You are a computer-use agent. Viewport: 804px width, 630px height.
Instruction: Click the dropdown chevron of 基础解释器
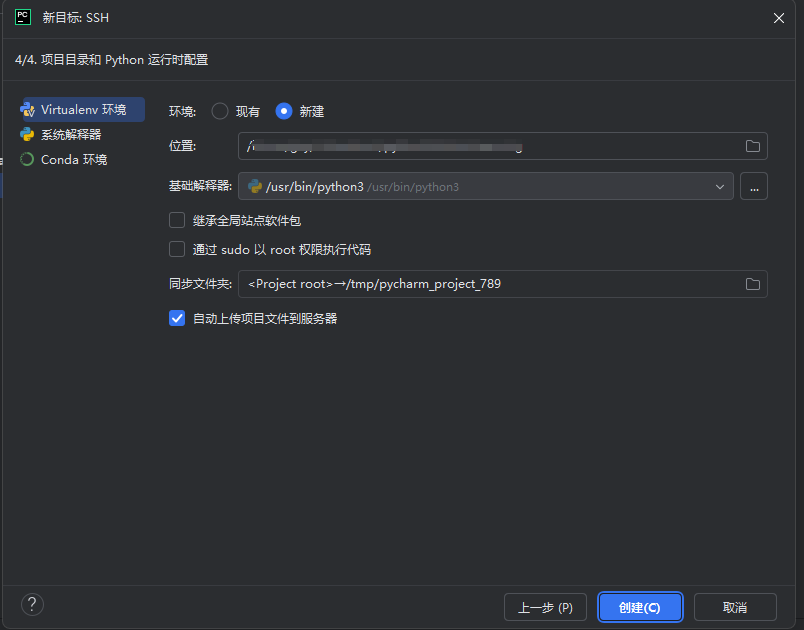point(720,187)
